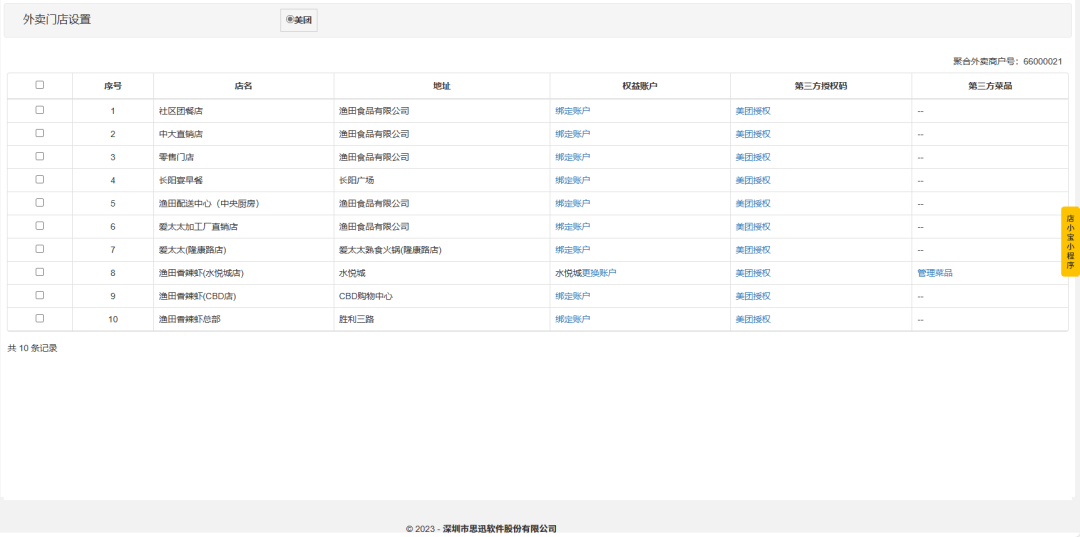Viewport: 1080px width, 537px height.
Task: Click 绑定账户 for 爱太太(隆康路店)
Action: click(573, 250)
